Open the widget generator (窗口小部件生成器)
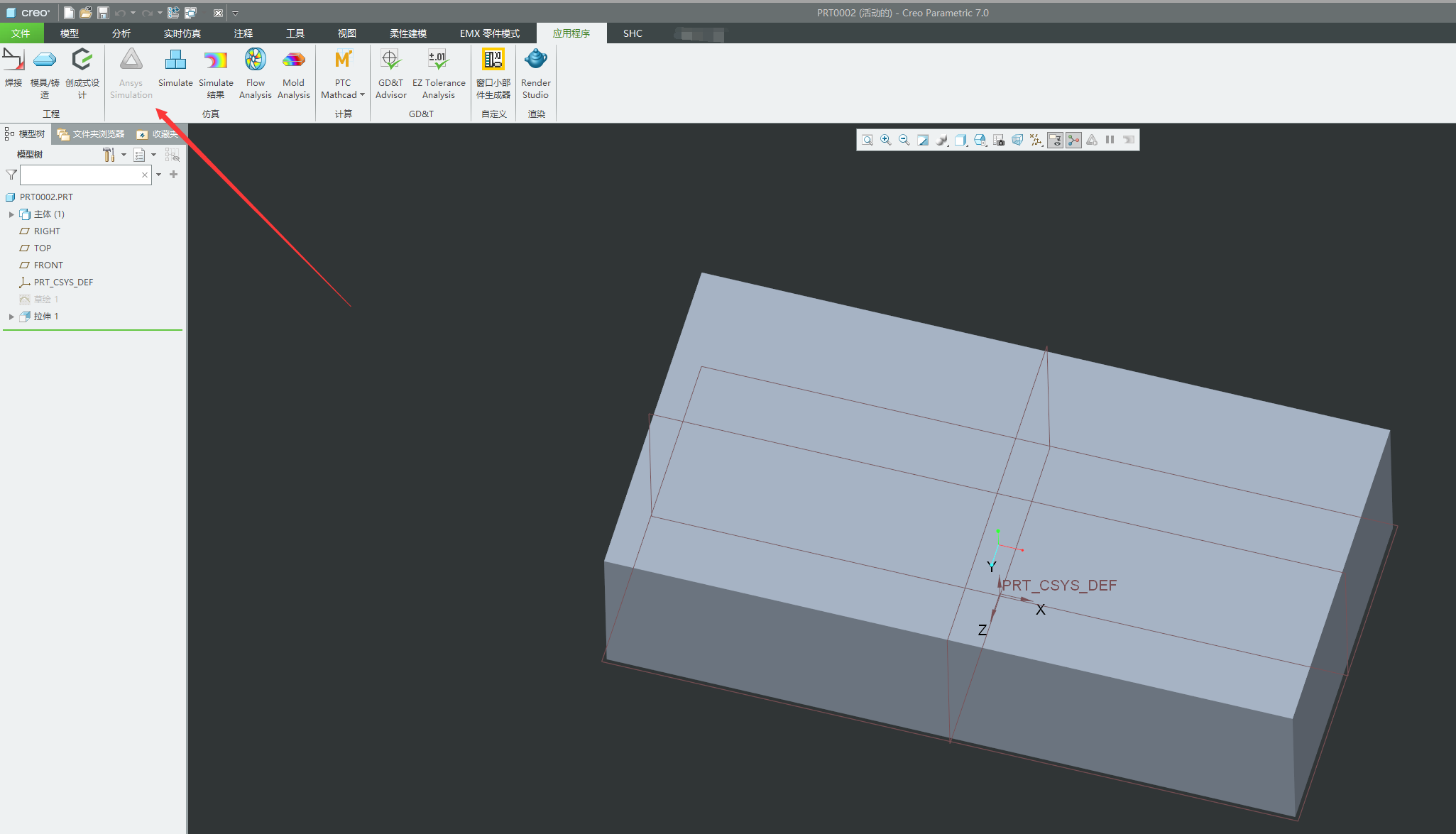The height and width of the screenshot is (834, 1456). coord(493,73)
